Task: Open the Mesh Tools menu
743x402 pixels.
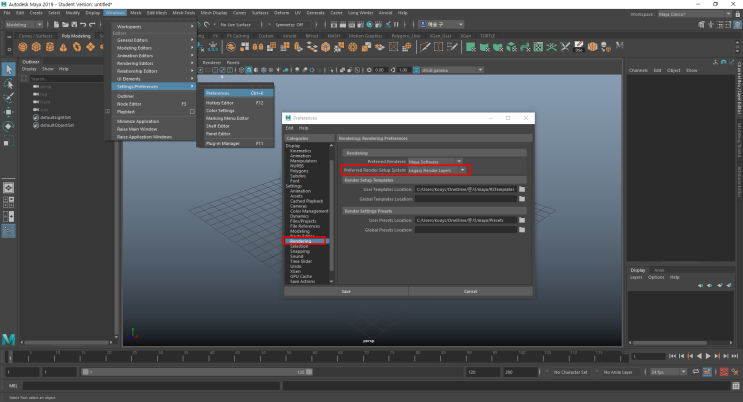Action: (183, 13)
